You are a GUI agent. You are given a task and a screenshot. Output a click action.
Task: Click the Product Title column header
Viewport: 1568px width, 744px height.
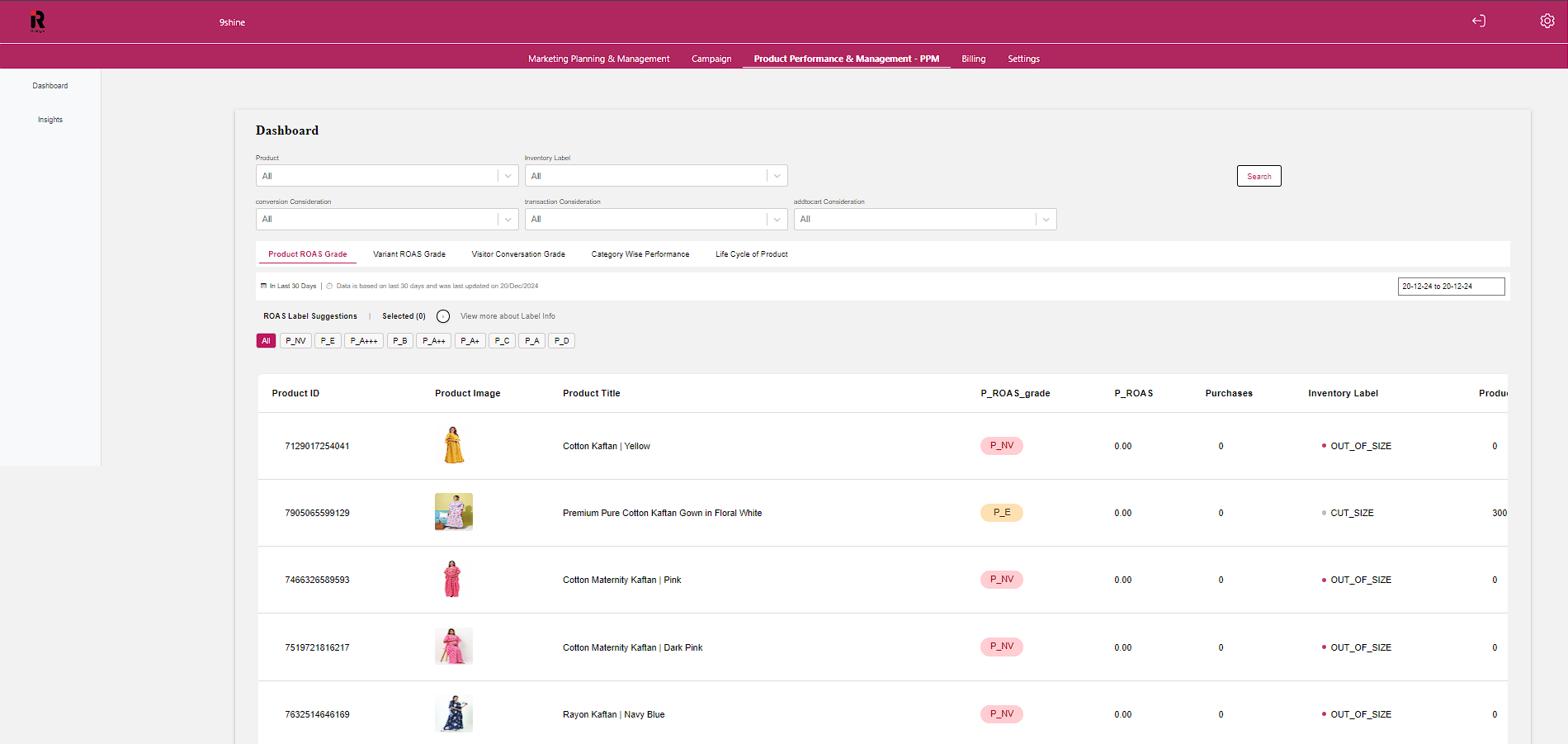[591, 393]
